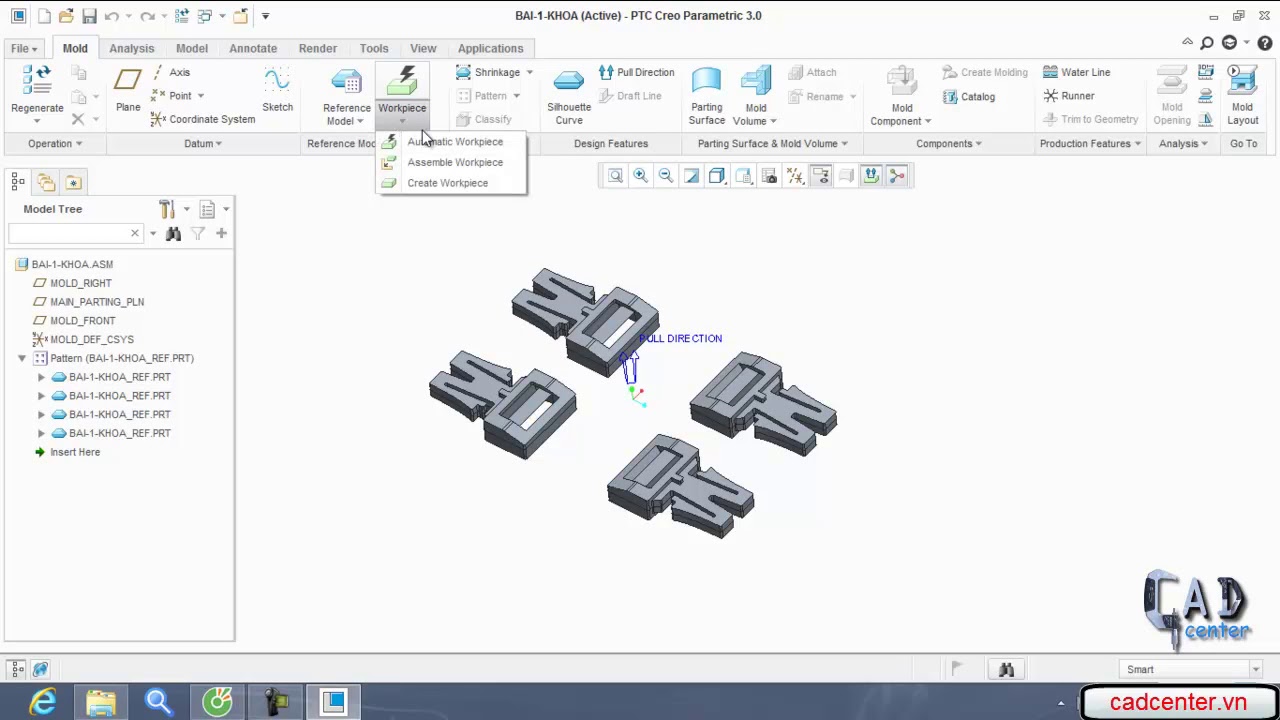Click the binoculars search icon in Model Tree
Image resolution: width=1280 pixels, height=720 pixels.
(173, 234)
